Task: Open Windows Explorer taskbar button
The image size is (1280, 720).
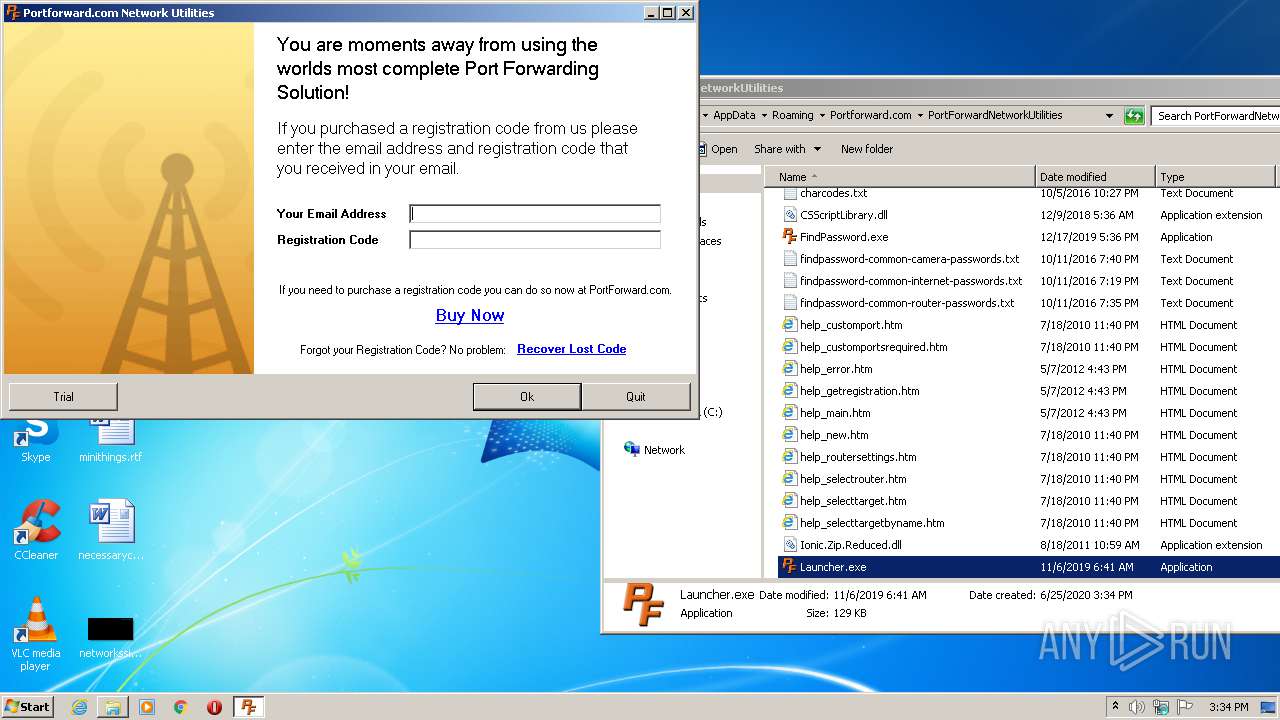Action: pos(113,707)
